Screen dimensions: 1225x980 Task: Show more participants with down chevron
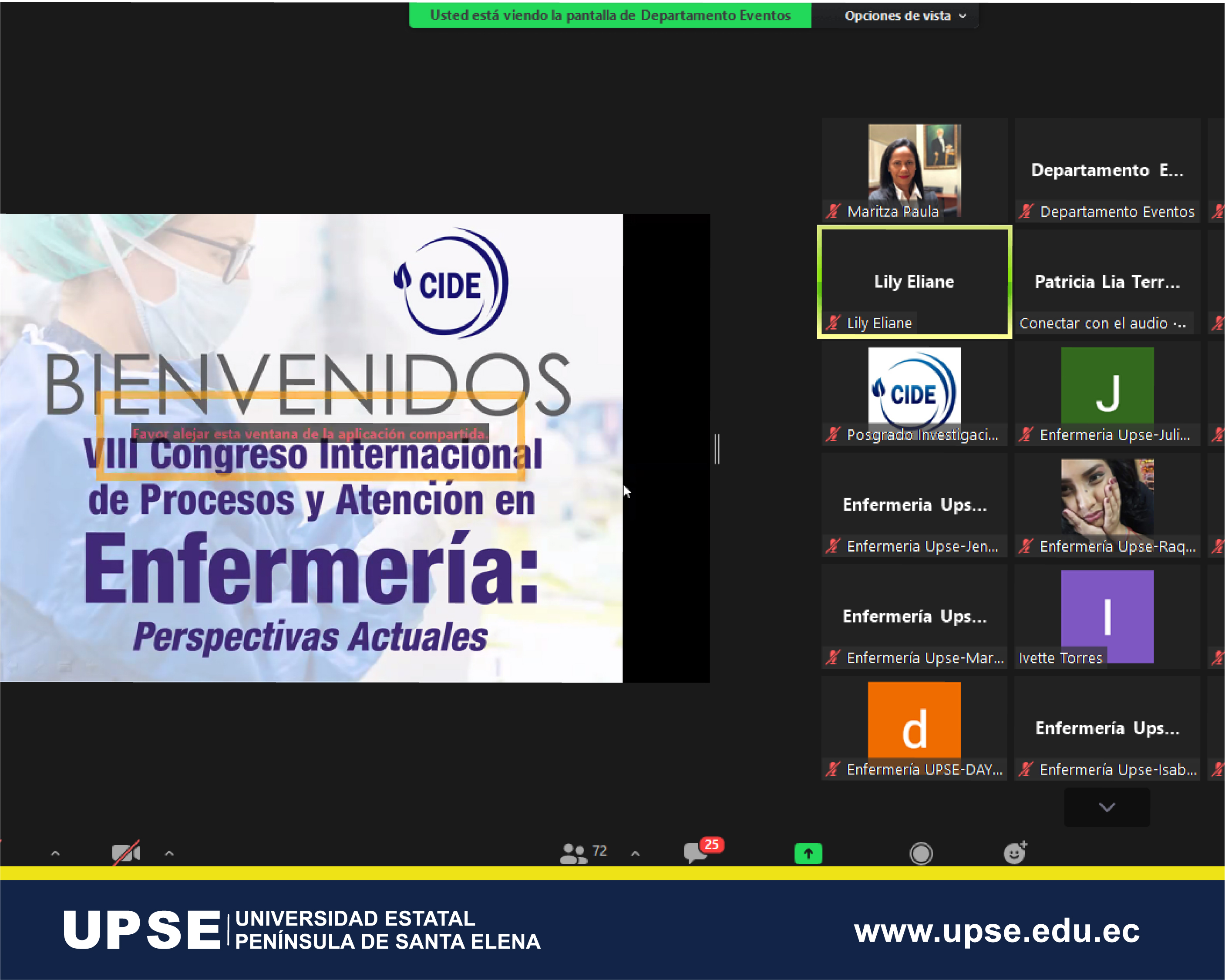point(1107,807)
